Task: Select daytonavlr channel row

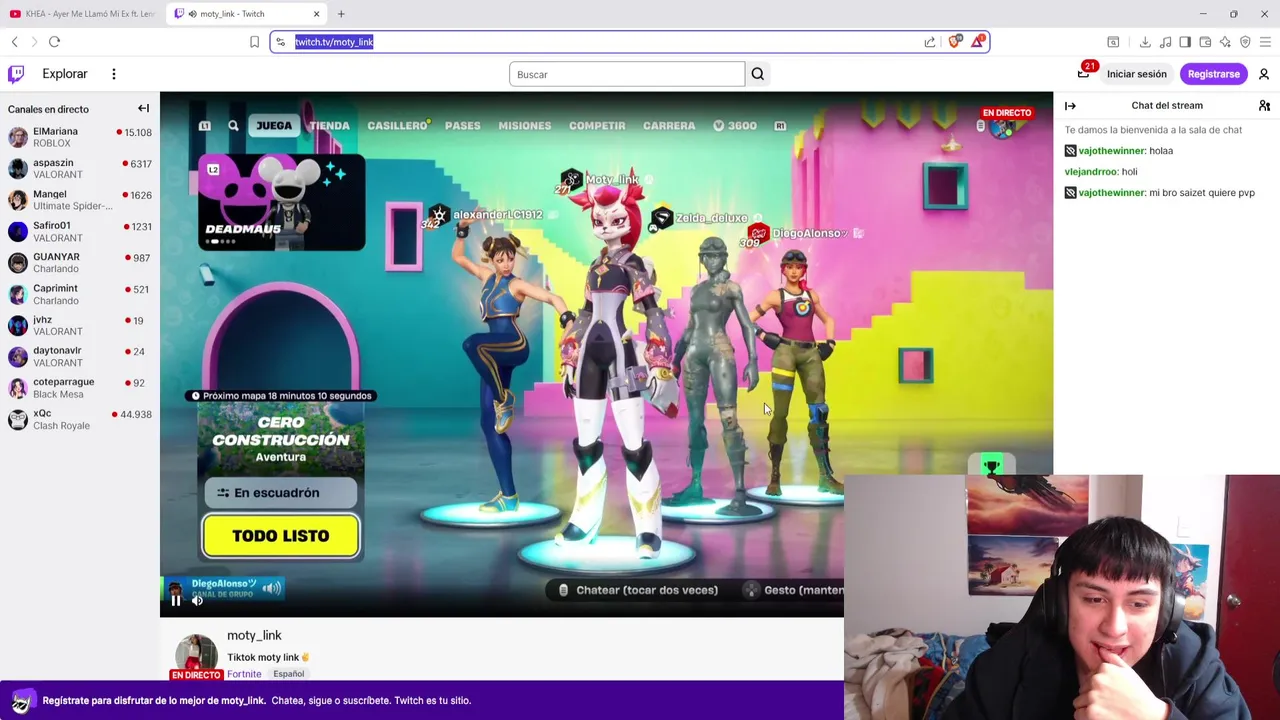Action: coord(80,356)
